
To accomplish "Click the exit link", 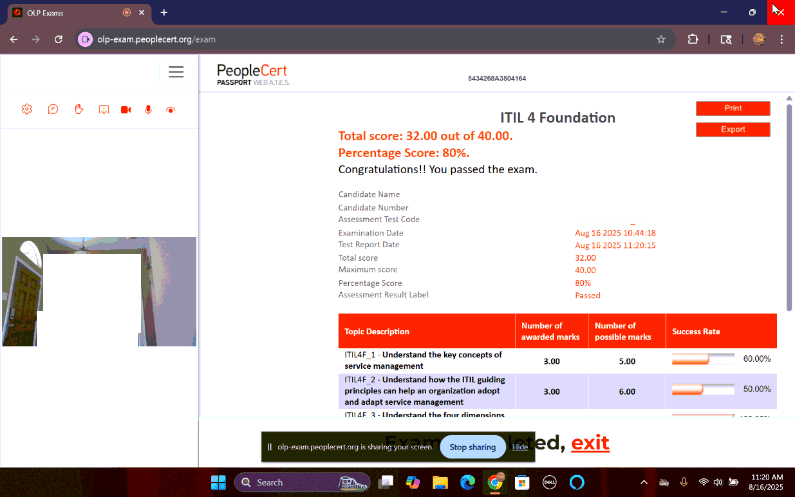I will [x=590, y=443].
